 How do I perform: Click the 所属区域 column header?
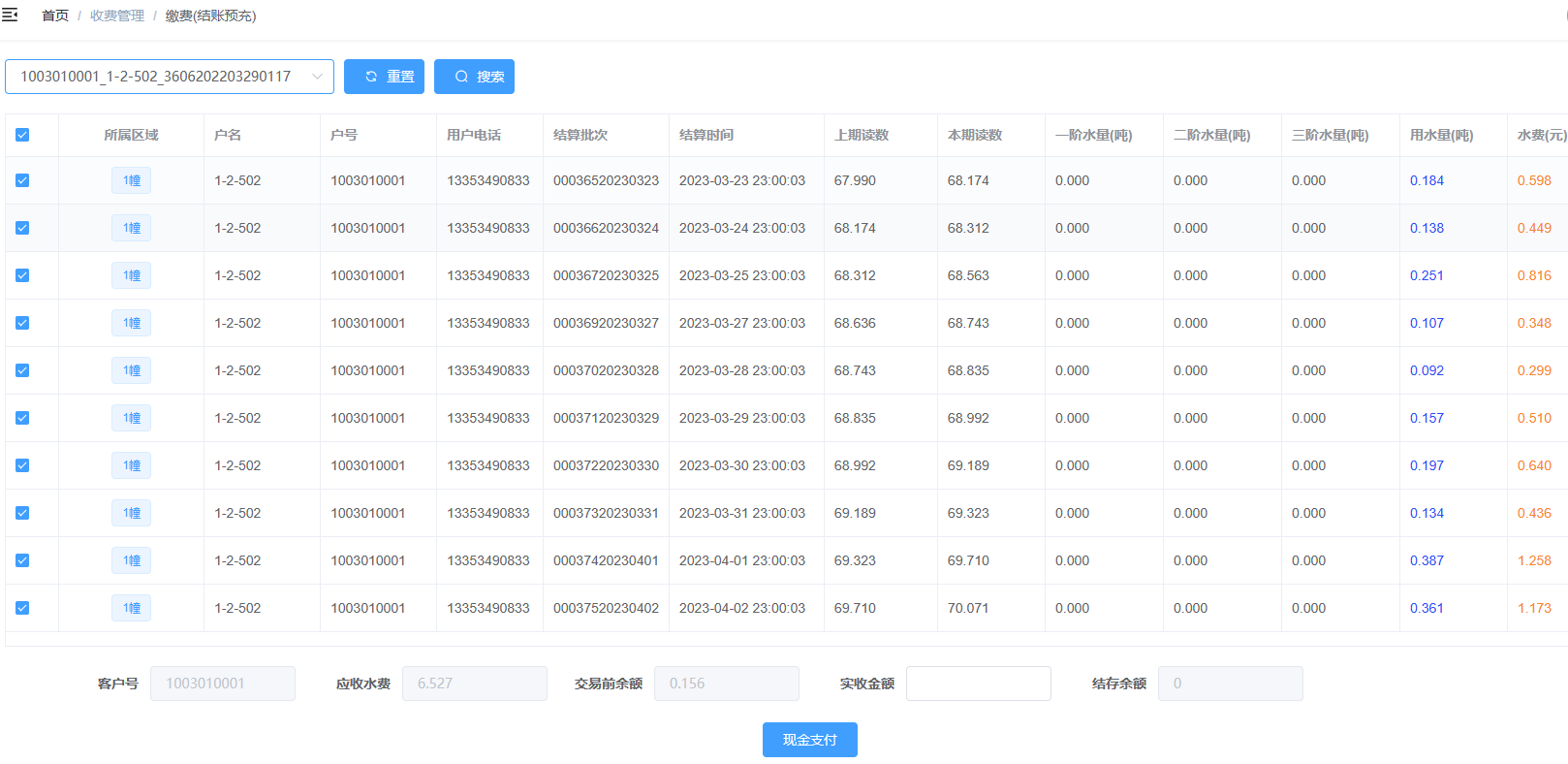click(x=131, y=135)
